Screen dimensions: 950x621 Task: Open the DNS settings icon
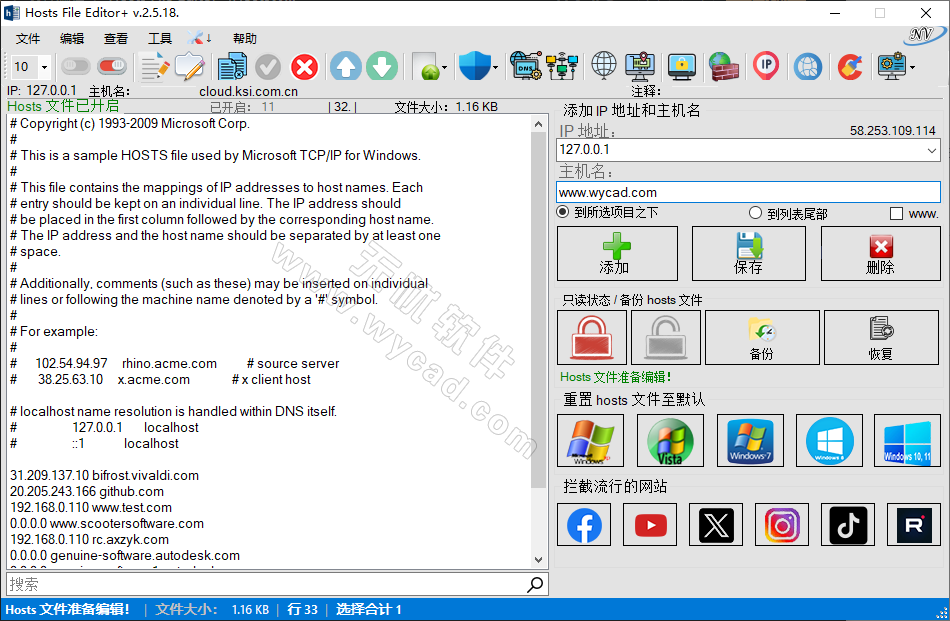coord(525,66)
